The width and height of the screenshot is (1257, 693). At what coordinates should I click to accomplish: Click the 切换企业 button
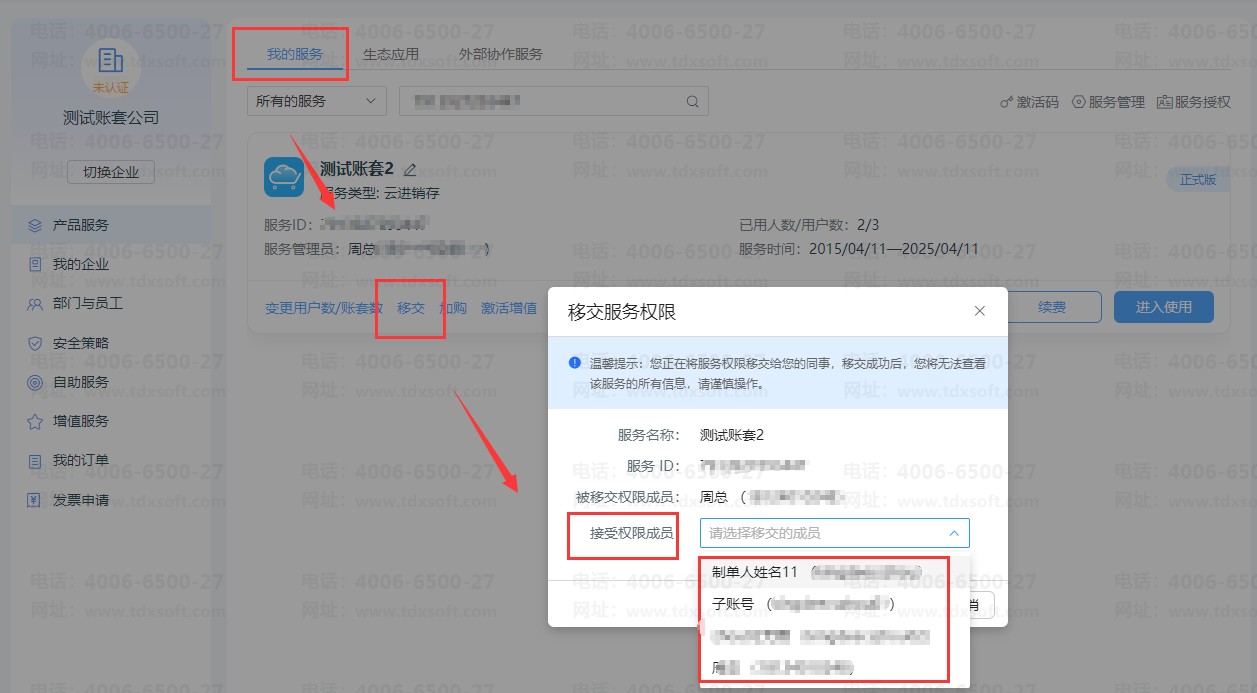pyautogui.click(x=111, y=172)
